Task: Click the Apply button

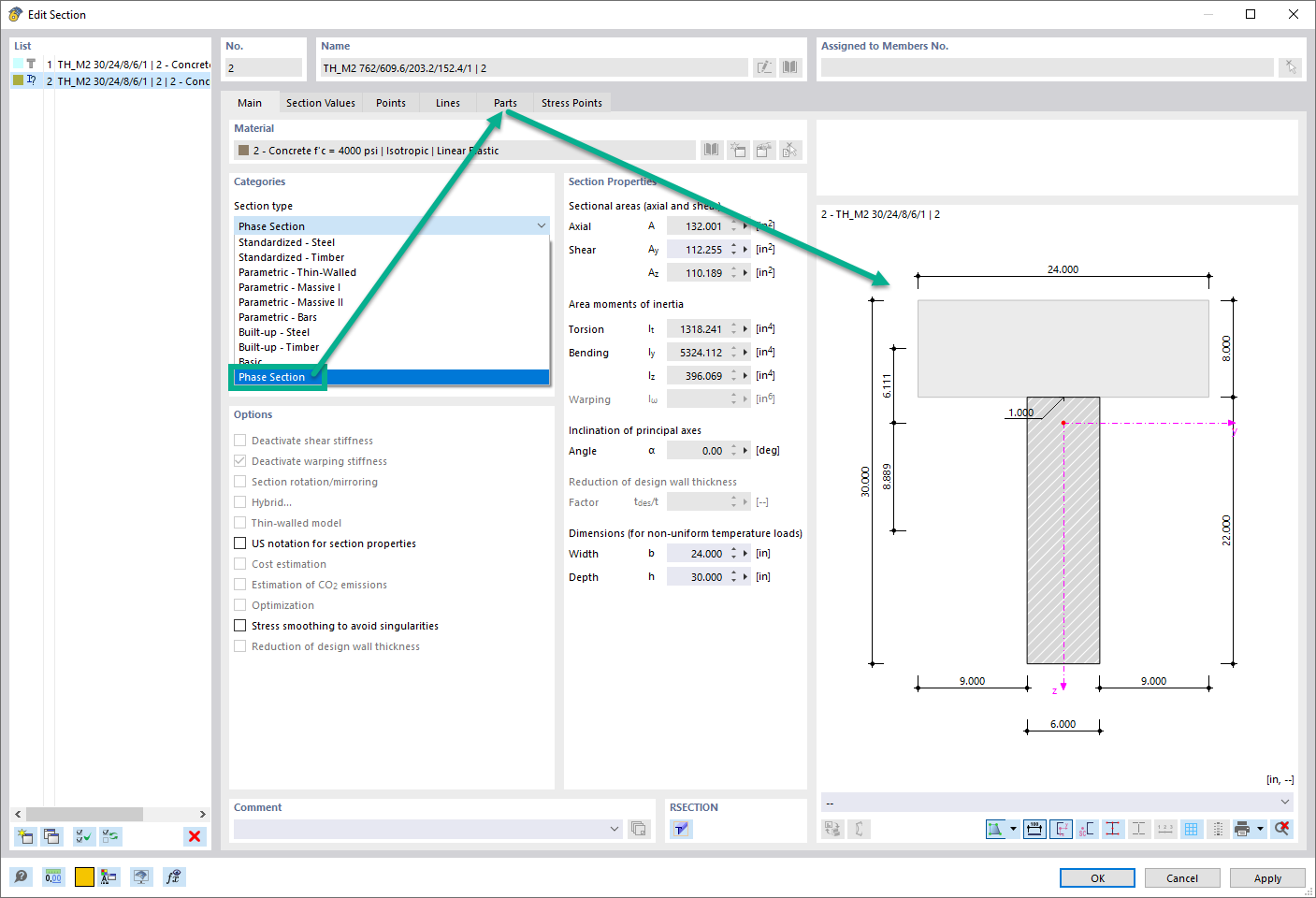Action: pyautogui.click(x=1267, y=877)
